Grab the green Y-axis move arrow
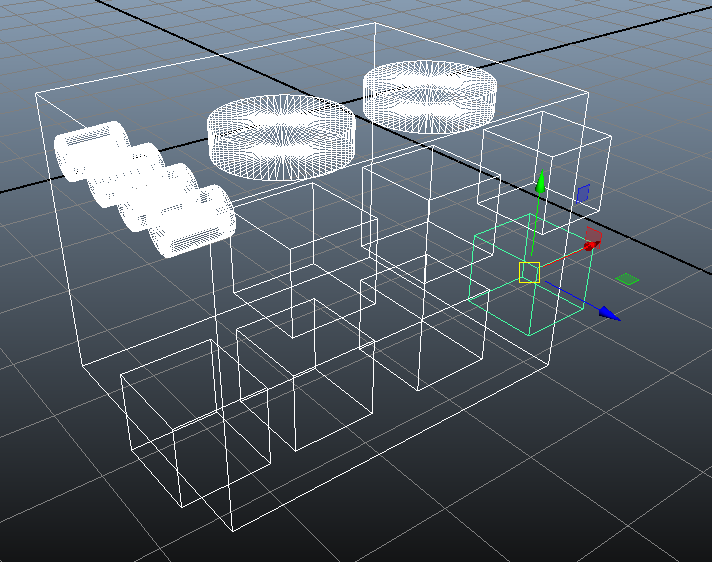The height and width of the screenshot is (562, 712). point(540,182)
